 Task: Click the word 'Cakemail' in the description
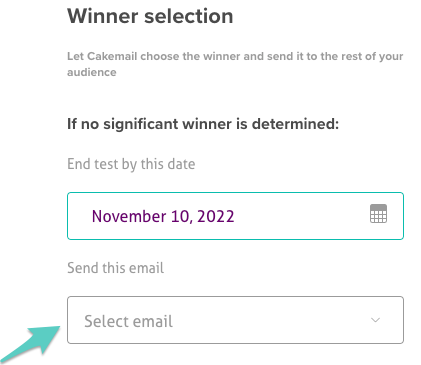(x=112, y=56)
